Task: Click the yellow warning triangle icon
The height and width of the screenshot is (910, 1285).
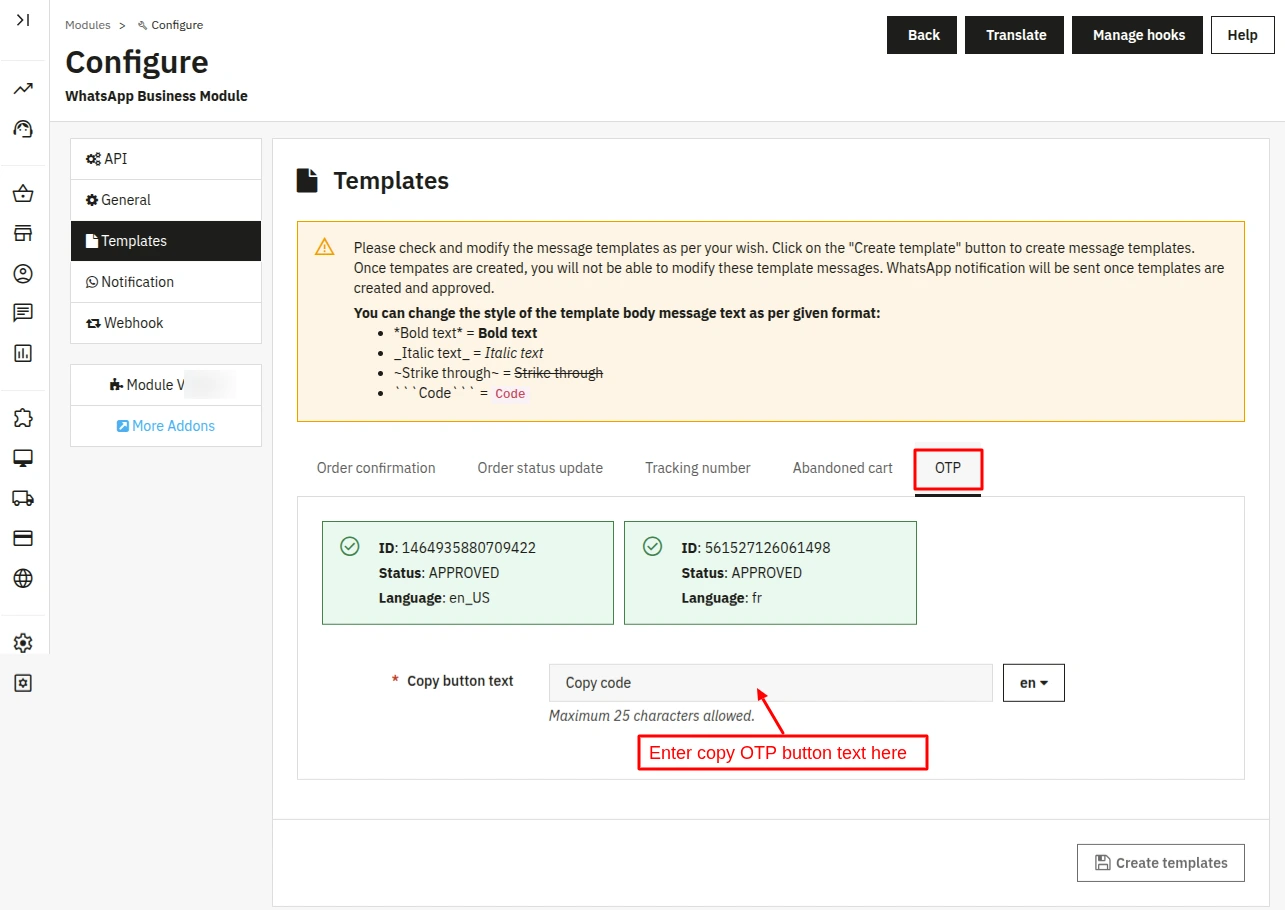Action: tap(325, 247)
